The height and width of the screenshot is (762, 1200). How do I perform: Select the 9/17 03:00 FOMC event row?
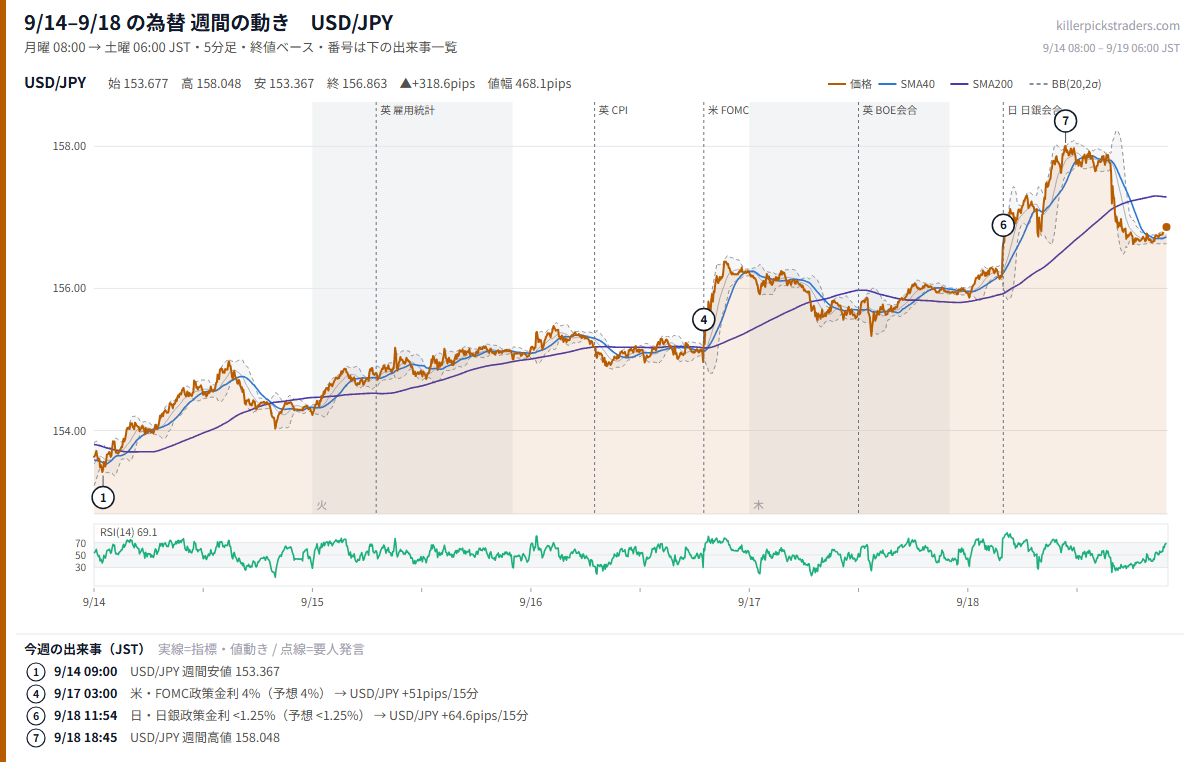click(x=253, y=694)
